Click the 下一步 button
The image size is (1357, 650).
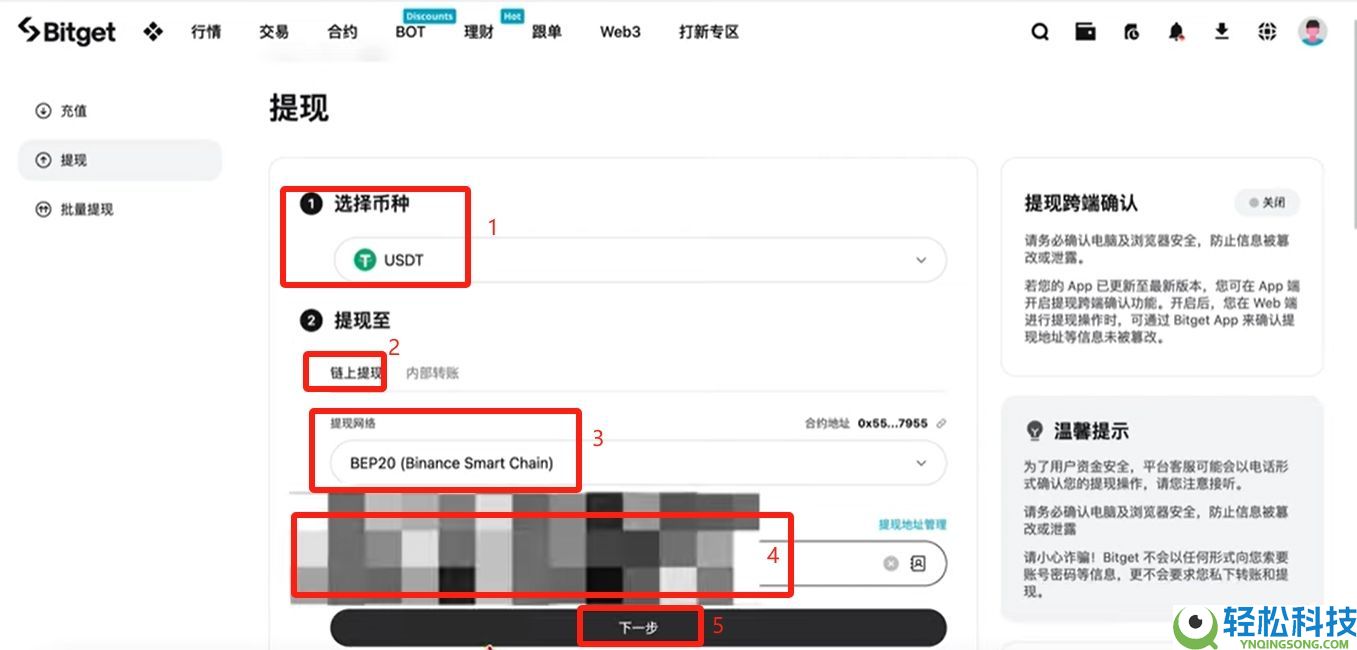(638, 628)
